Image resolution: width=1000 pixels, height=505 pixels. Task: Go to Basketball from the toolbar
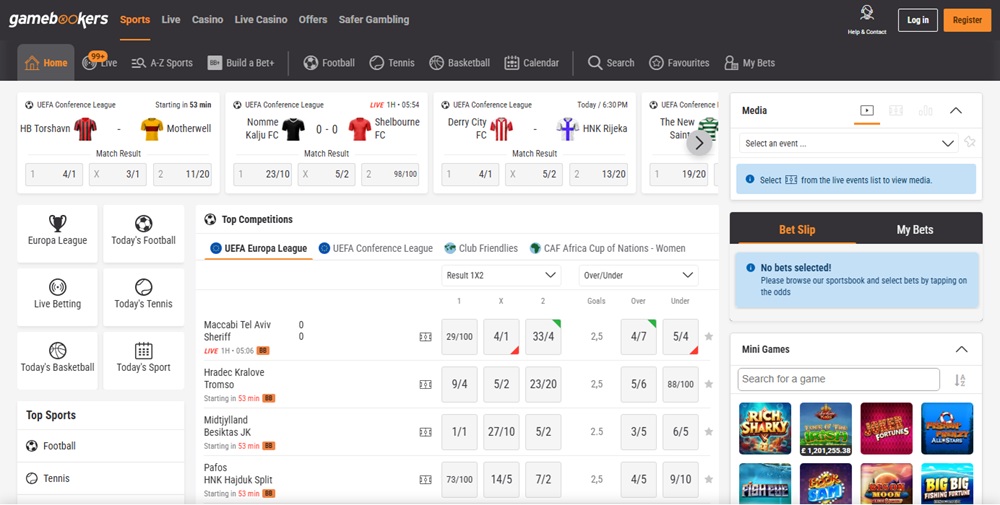coord(460,62)
